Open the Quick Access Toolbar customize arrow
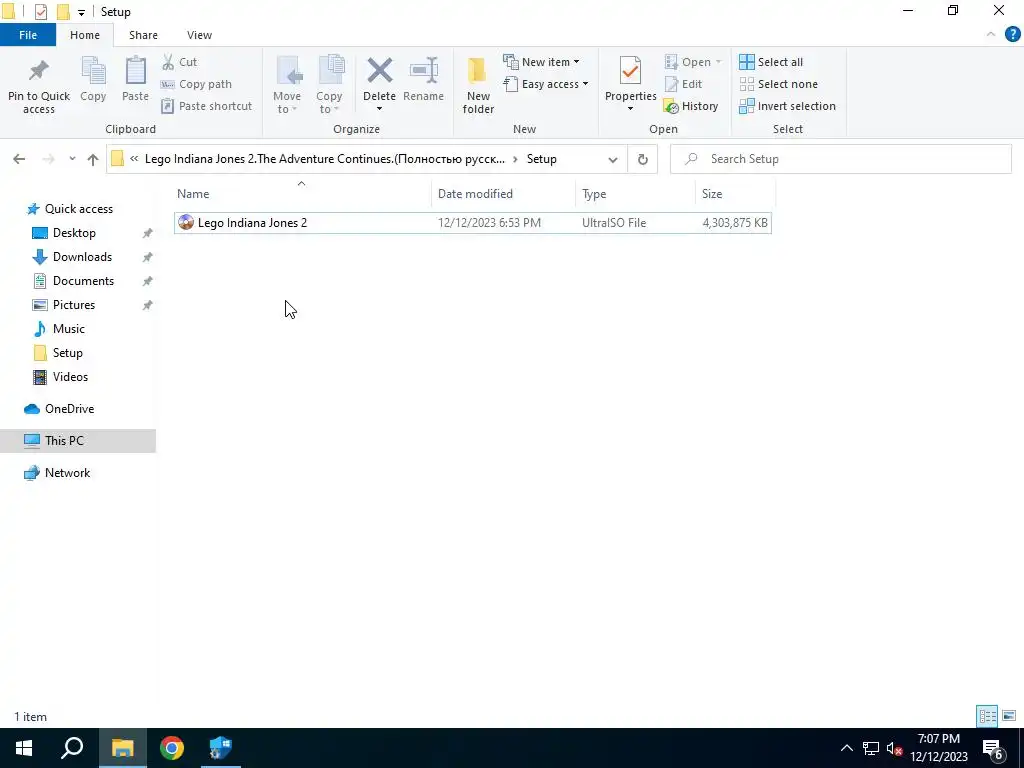The width and height of the screenshot is (1024, 768). [x=81, y=12]
